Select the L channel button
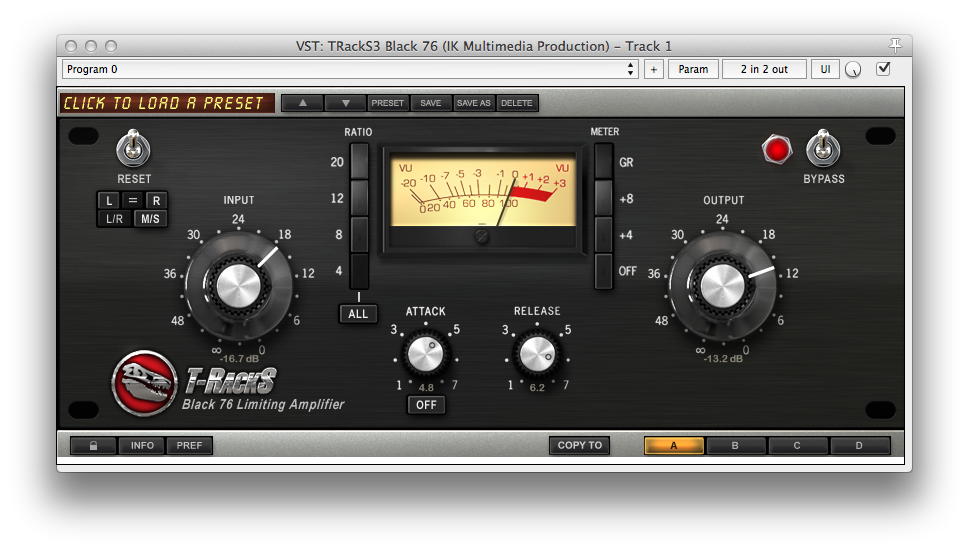969x551 pixels. pos(109,200)
